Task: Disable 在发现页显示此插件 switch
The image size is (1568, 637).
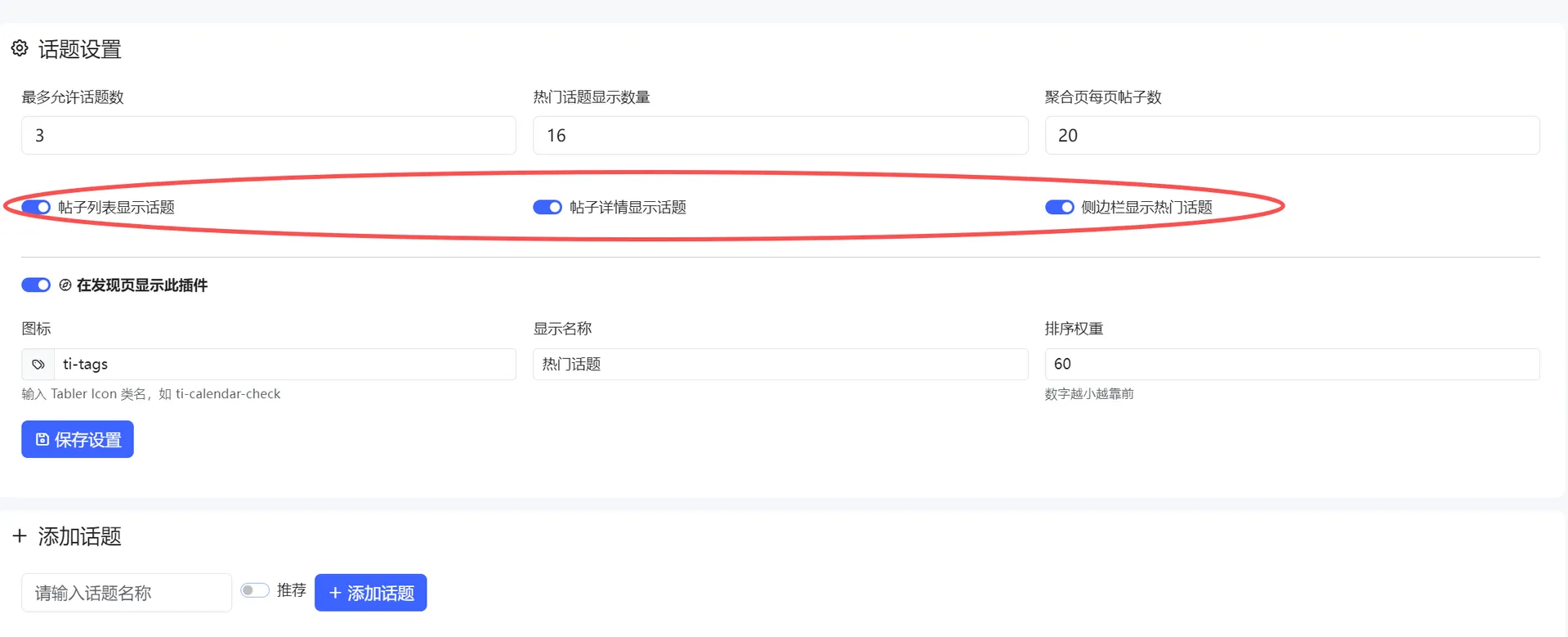Action: [x=36, y=285]
